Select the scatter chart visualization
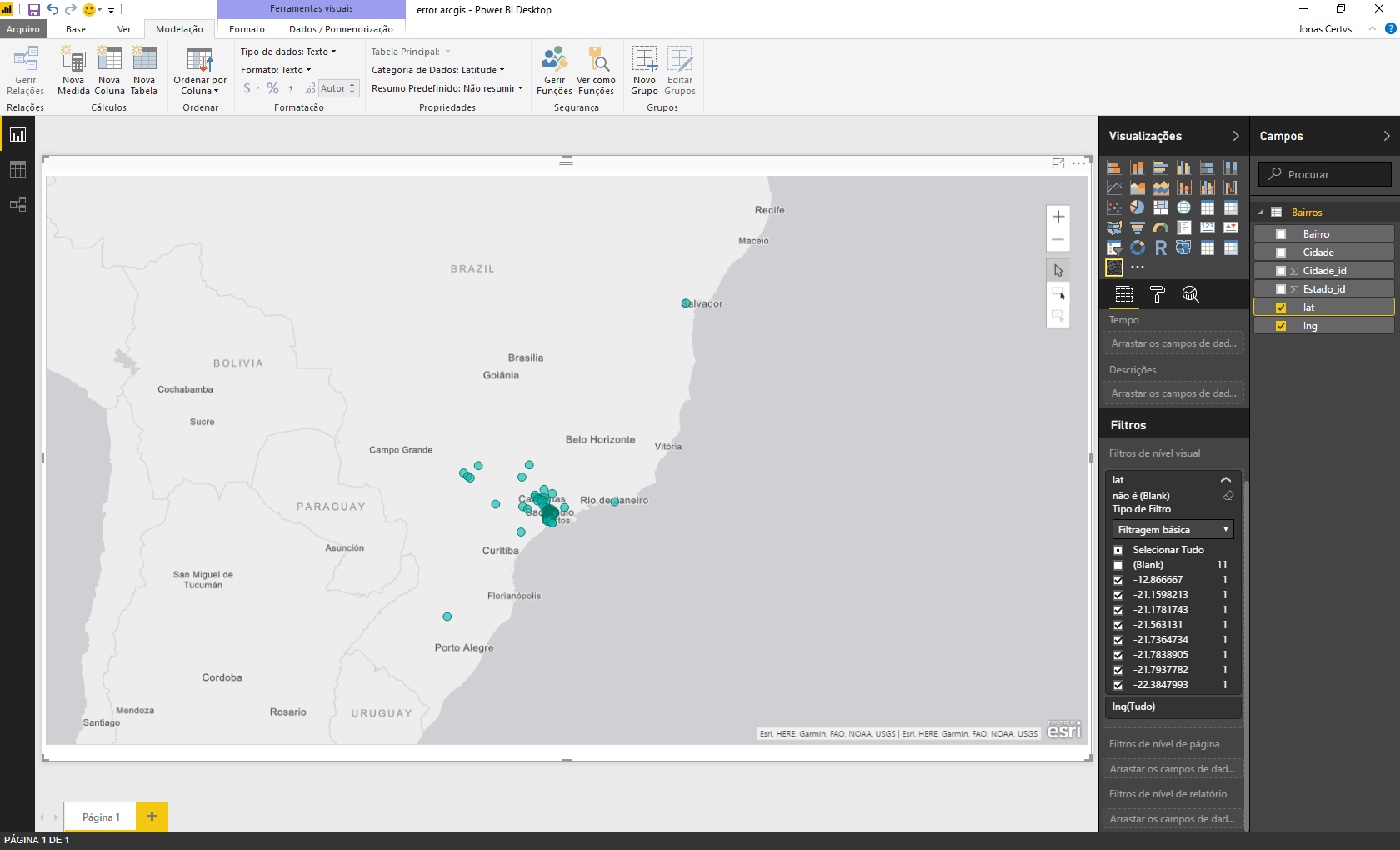The width and height of the screenshot is (1400, 850). (x=1114, y=207)
